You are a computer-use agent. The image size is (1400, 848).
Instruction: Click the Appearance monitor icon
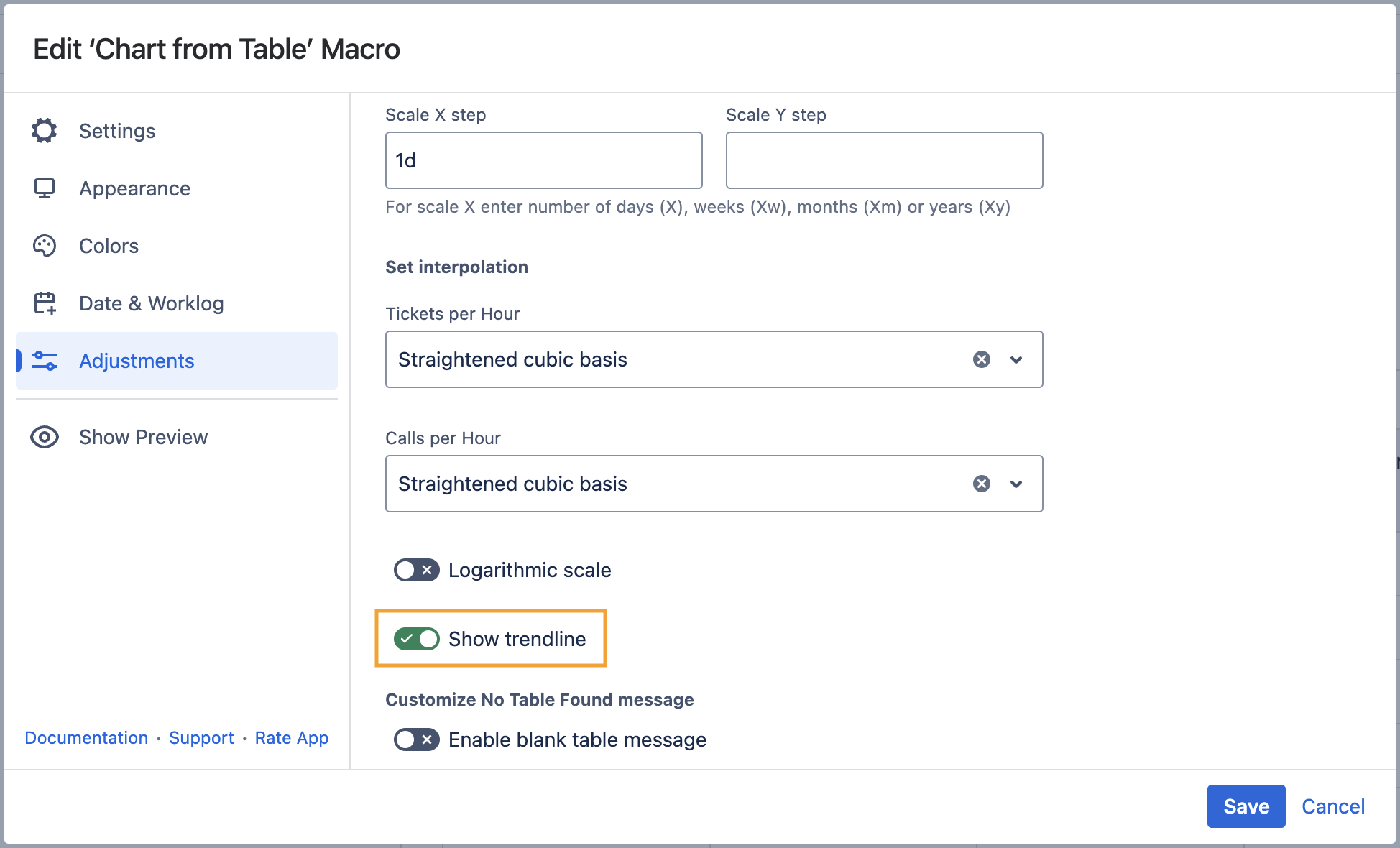click(45, 188)
